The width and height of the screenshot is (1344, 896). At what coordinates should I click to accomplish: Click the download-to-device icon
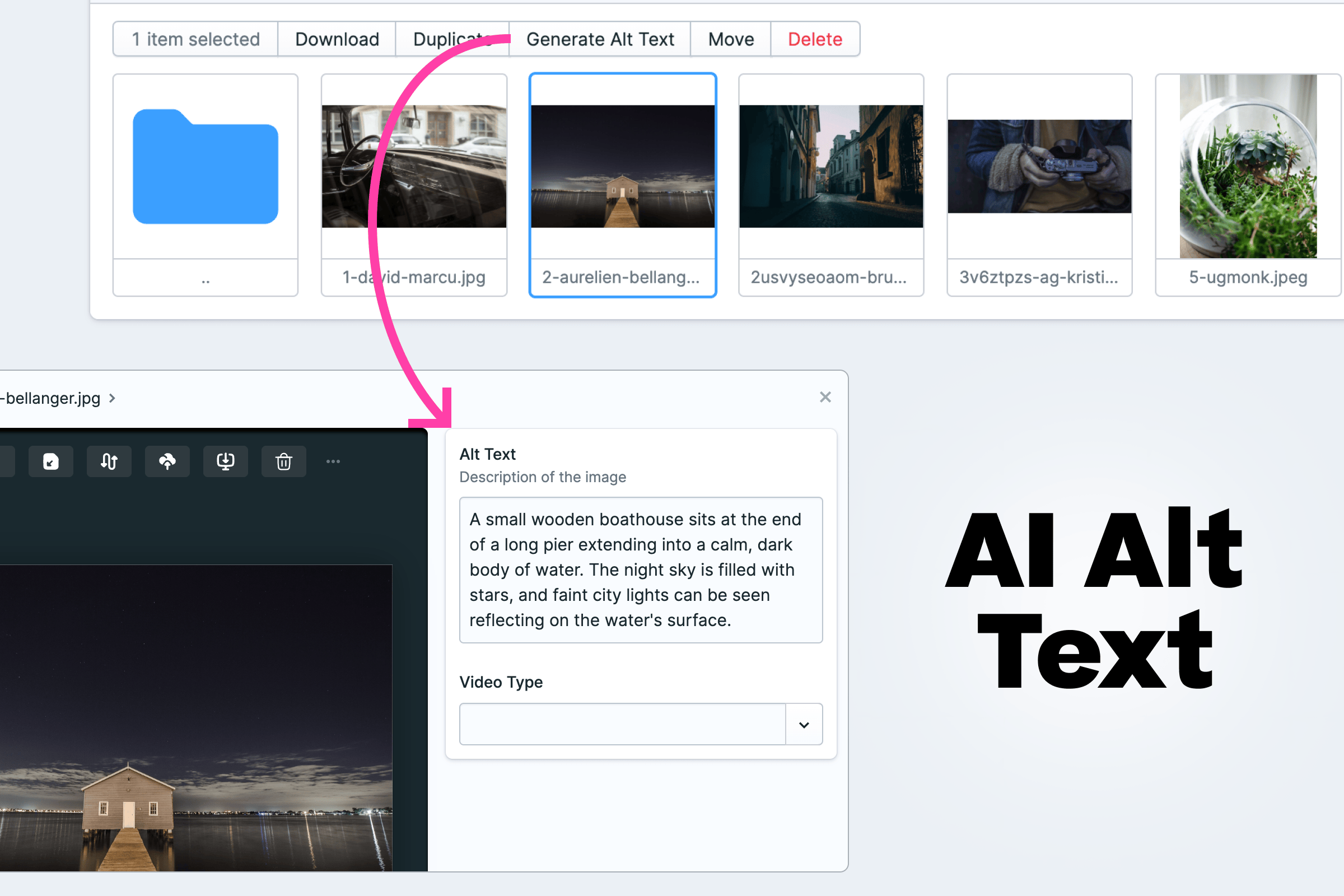[x=225, y=461]
